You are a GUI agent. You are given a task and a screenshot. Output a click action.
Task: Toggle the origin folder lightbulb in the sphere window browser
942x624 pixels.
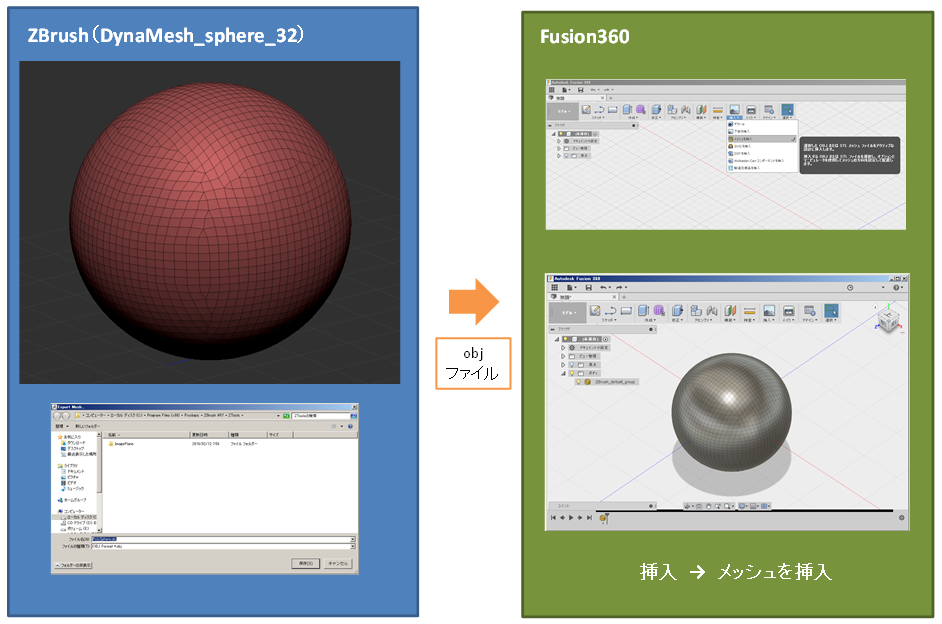tap(573, 365)
